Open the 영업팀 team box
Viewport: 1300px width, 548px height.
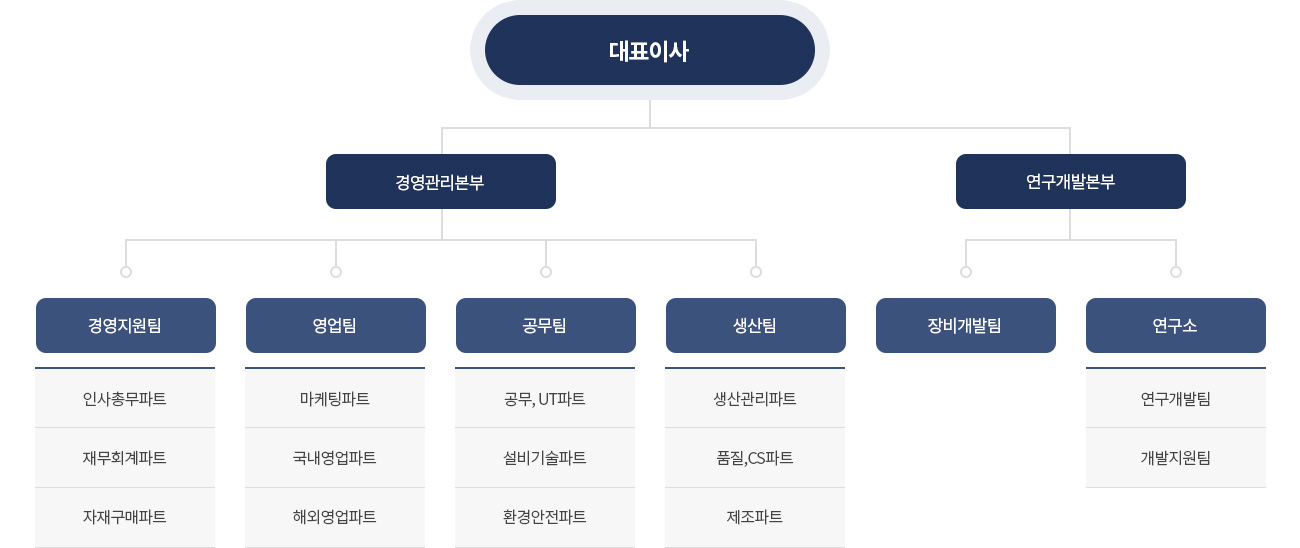336,325
